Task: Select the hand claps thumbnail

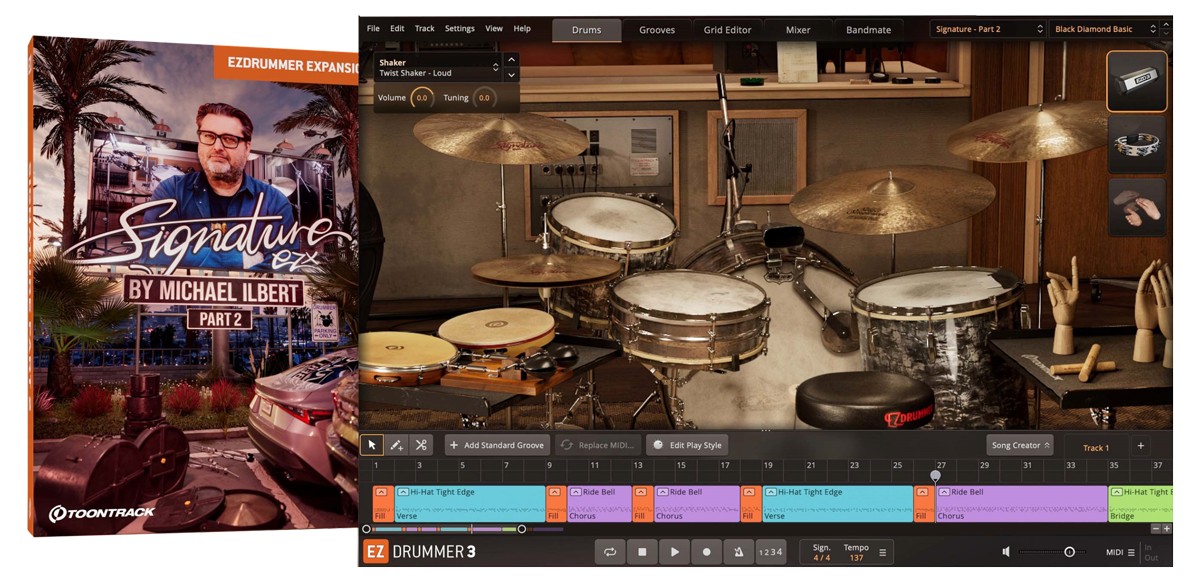Action: [1137, 207]
